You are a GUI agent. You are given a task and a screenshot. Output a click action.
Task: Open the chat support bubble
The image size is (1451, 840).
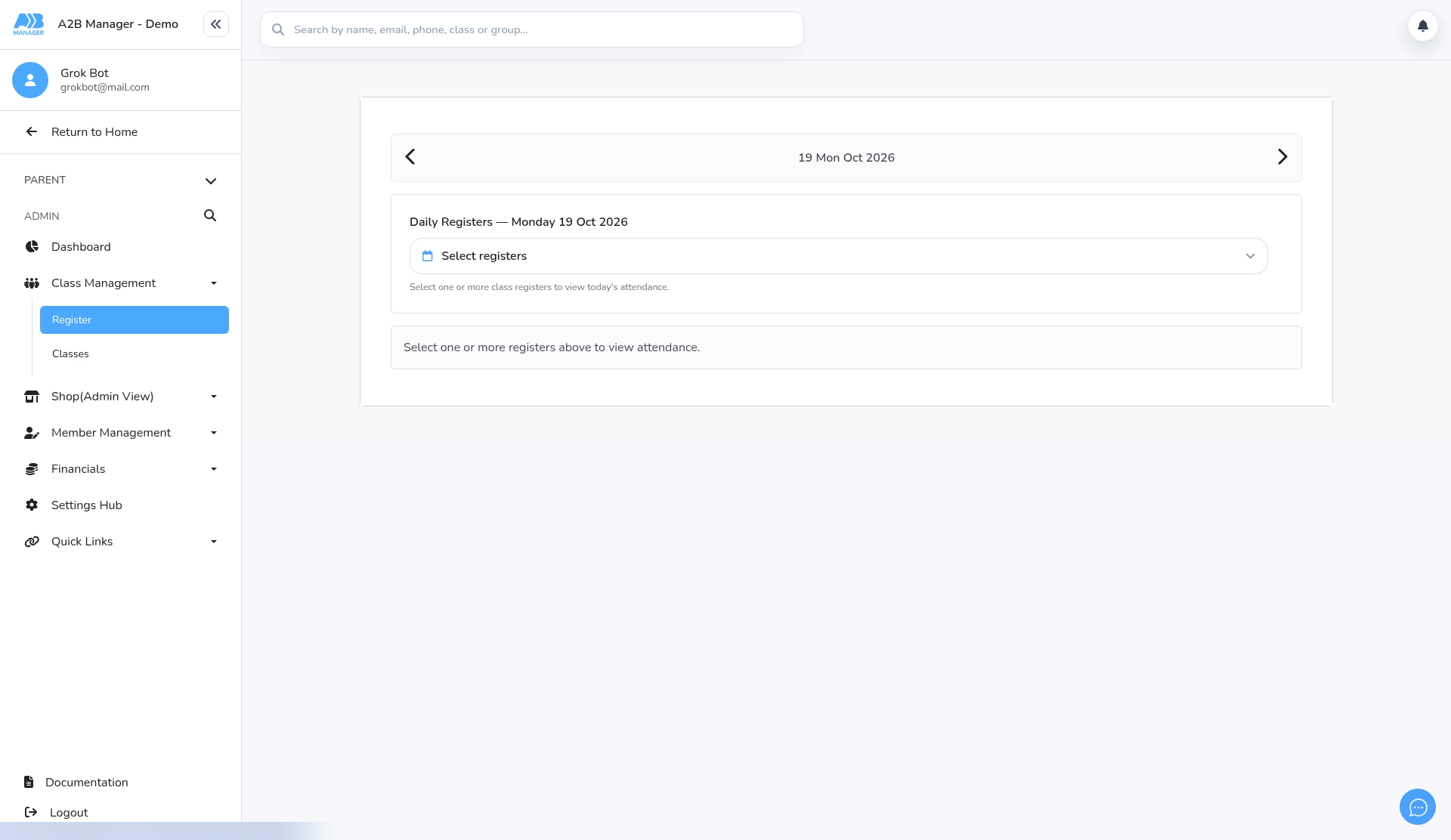tap(1417, 807)
